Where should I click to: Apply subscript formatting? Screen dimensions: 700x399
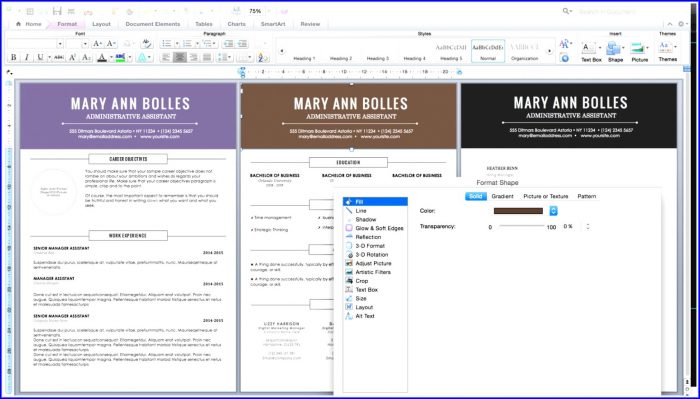click(87, 57)
